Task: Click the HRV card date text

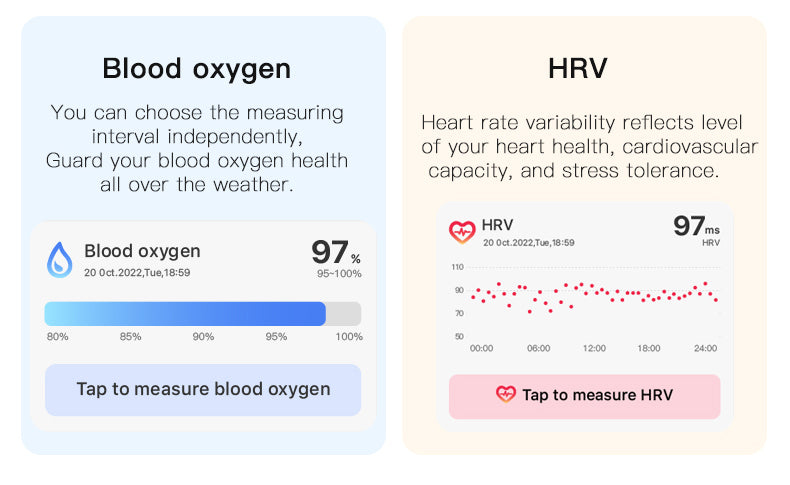Action: [528, 243]
